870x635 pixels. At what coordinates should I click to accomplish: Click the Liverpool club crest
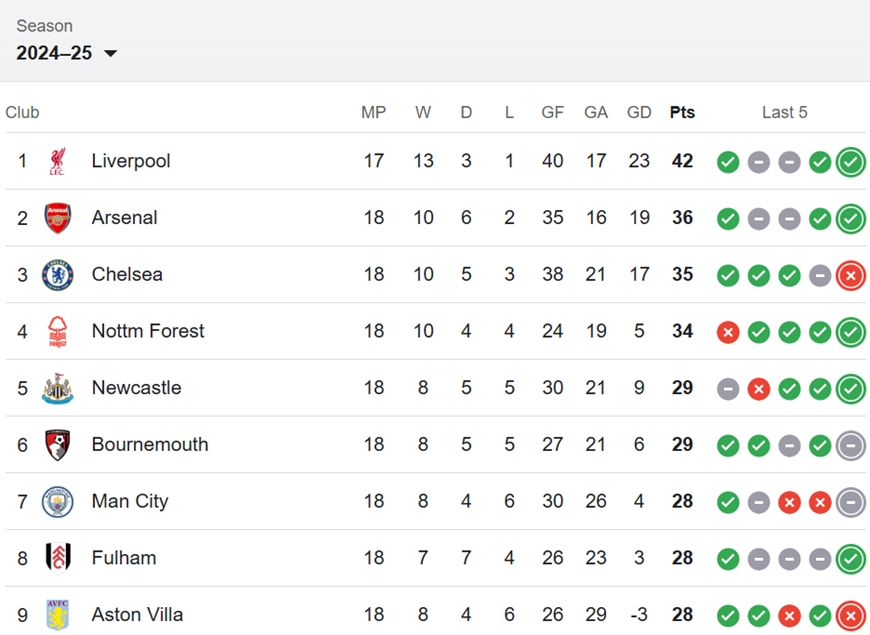coord(58,161)
